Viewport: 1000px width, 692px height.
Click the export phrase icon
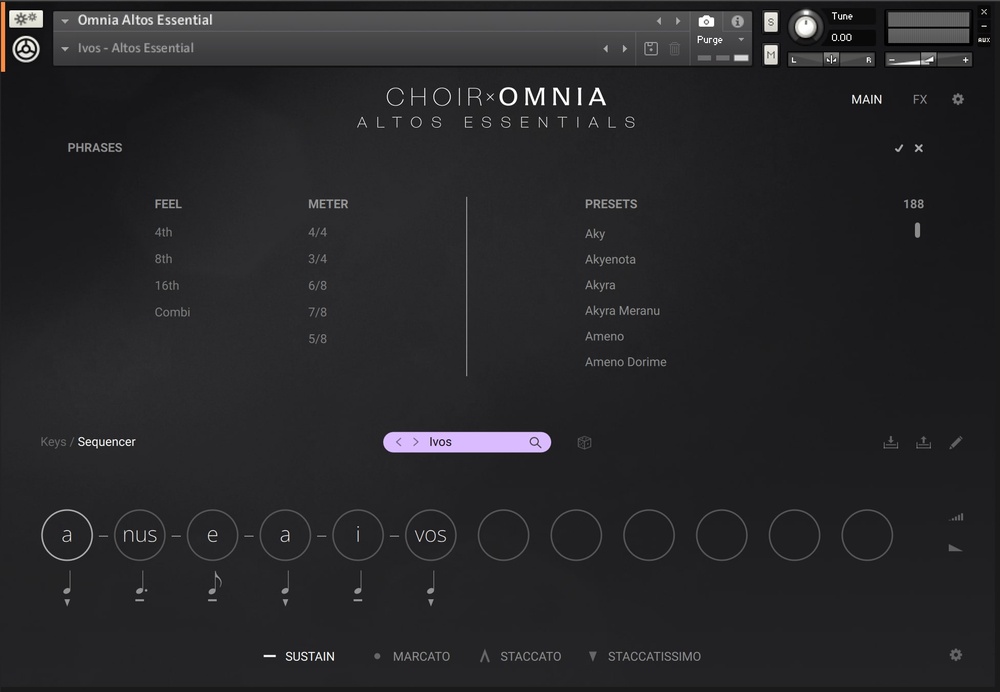point(924,441)
